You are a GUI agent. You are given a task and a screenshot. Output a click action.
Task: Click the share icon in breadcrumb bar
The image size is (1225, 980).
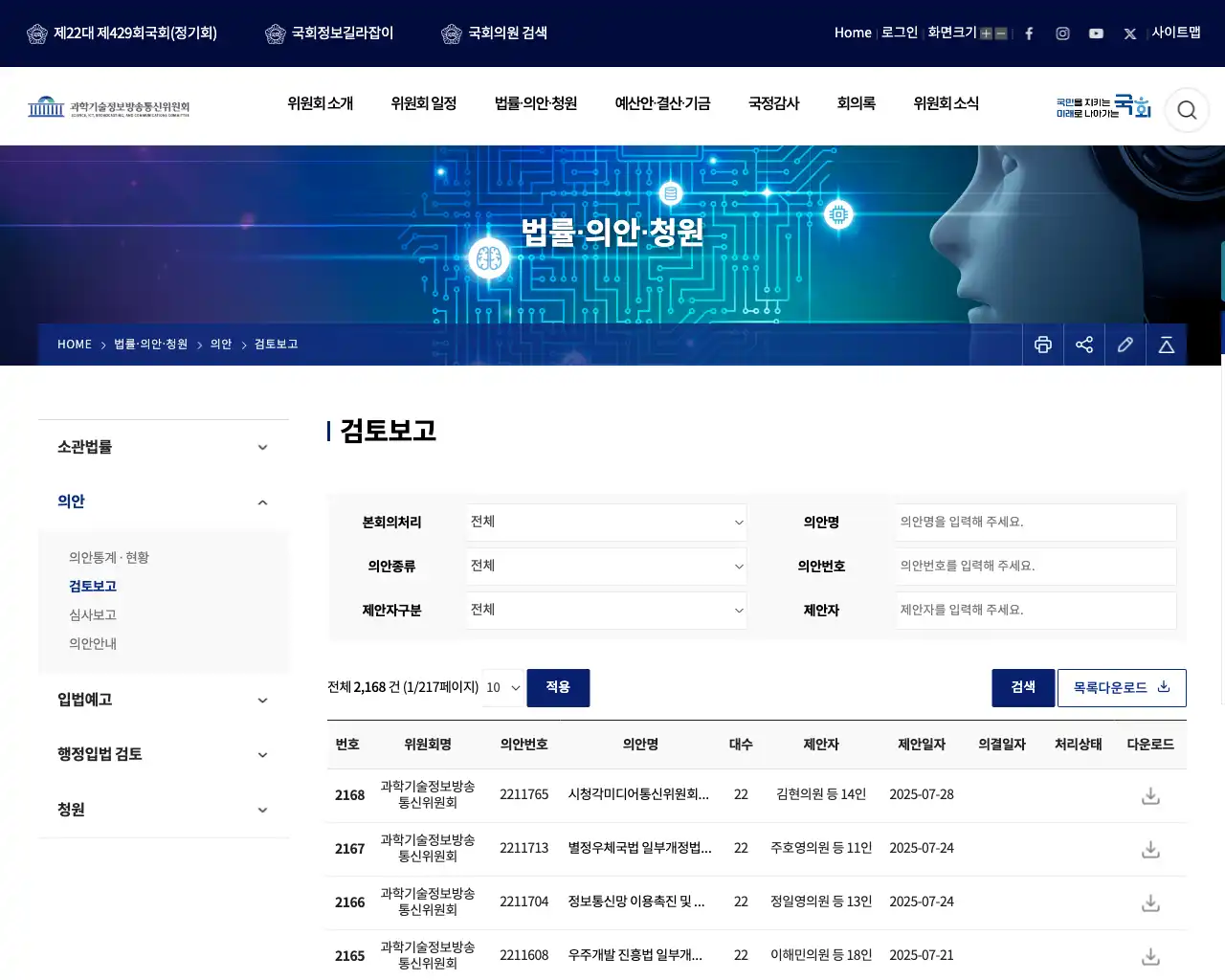(1084, 345)
